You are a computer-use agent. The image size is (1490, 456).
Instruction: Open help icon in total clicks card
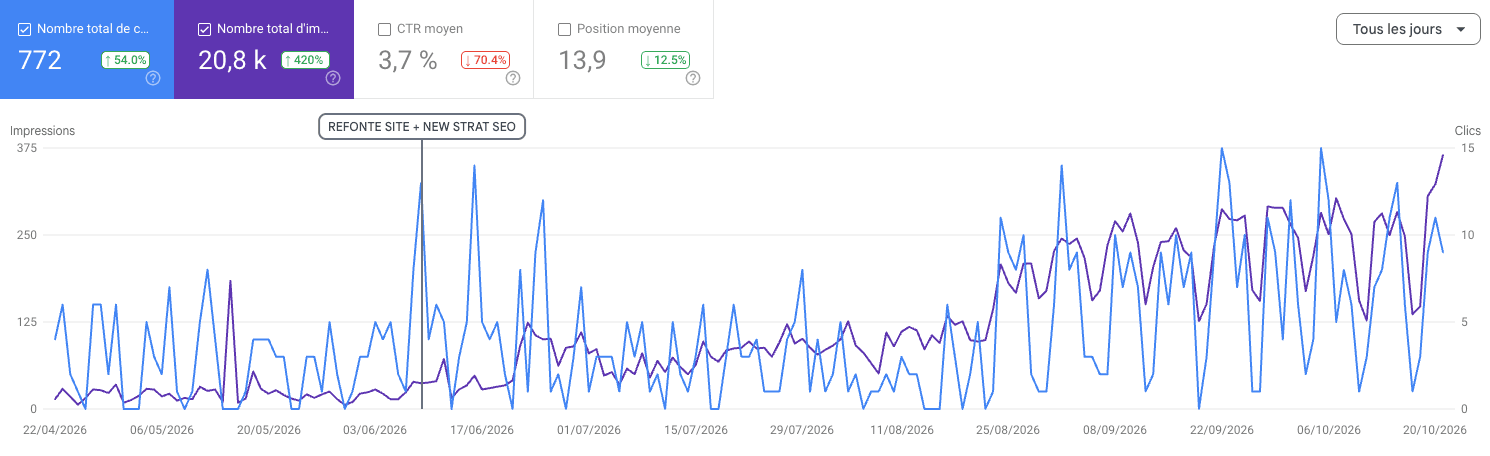(153, 78)
